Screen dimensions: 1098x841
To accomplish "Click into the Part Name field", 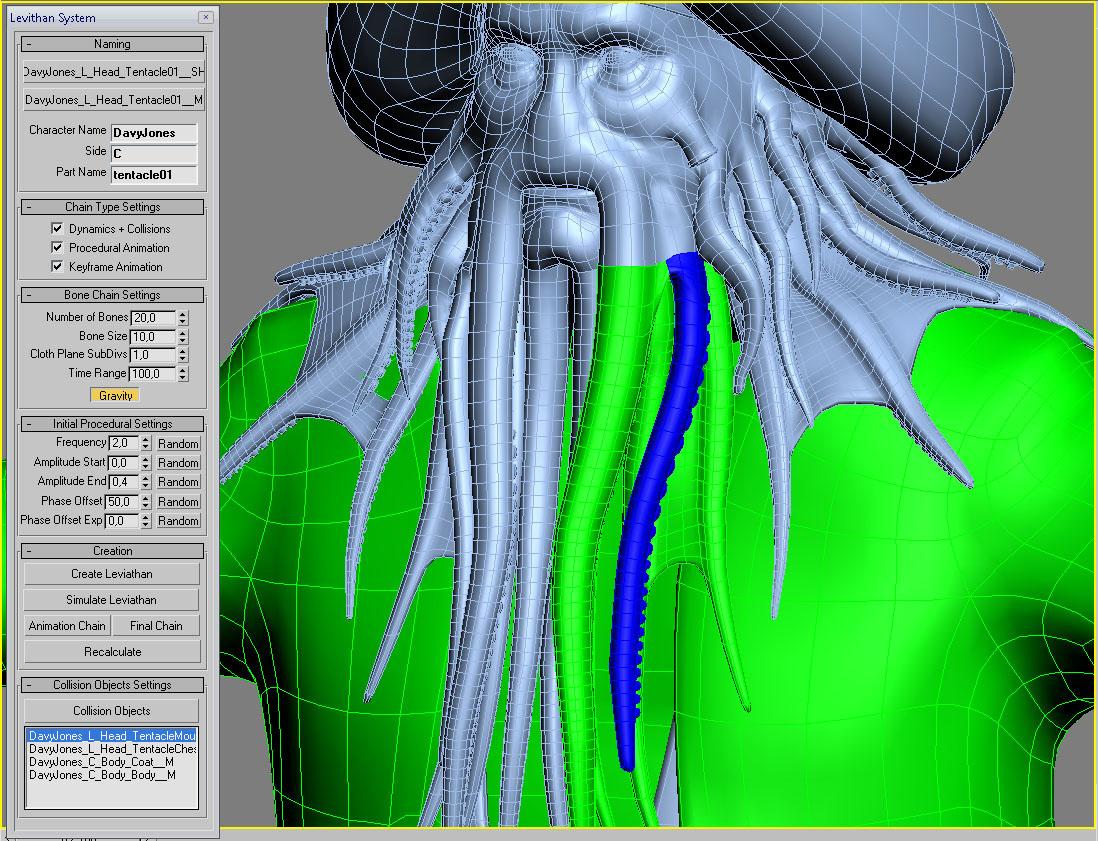I will (154, 175).
